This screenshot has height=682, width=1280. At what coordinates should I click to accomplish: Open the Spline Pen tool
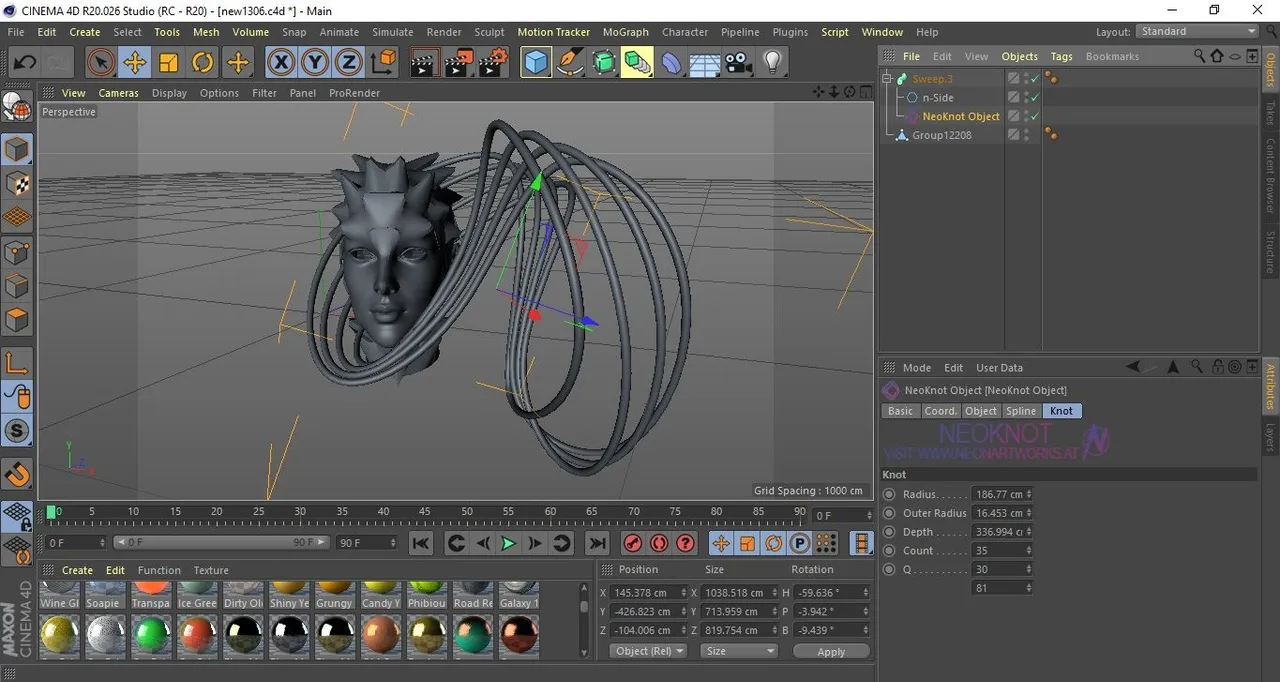pos(571,63)
